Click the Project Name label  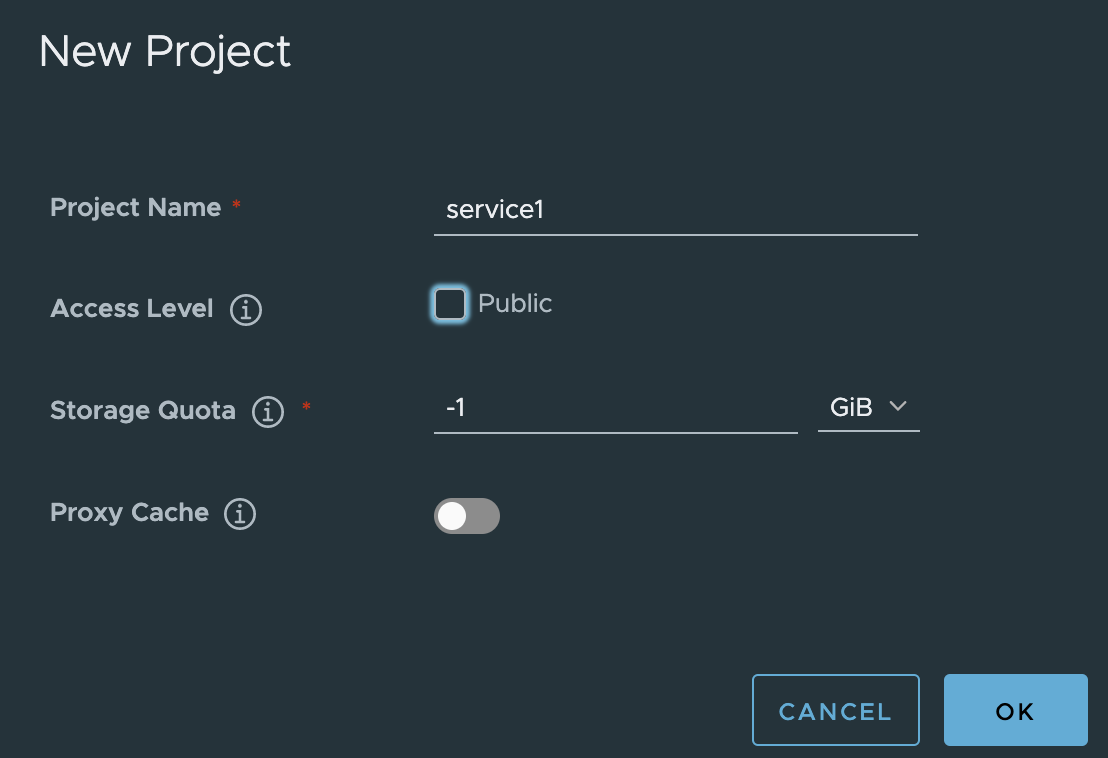coord(136,208)
